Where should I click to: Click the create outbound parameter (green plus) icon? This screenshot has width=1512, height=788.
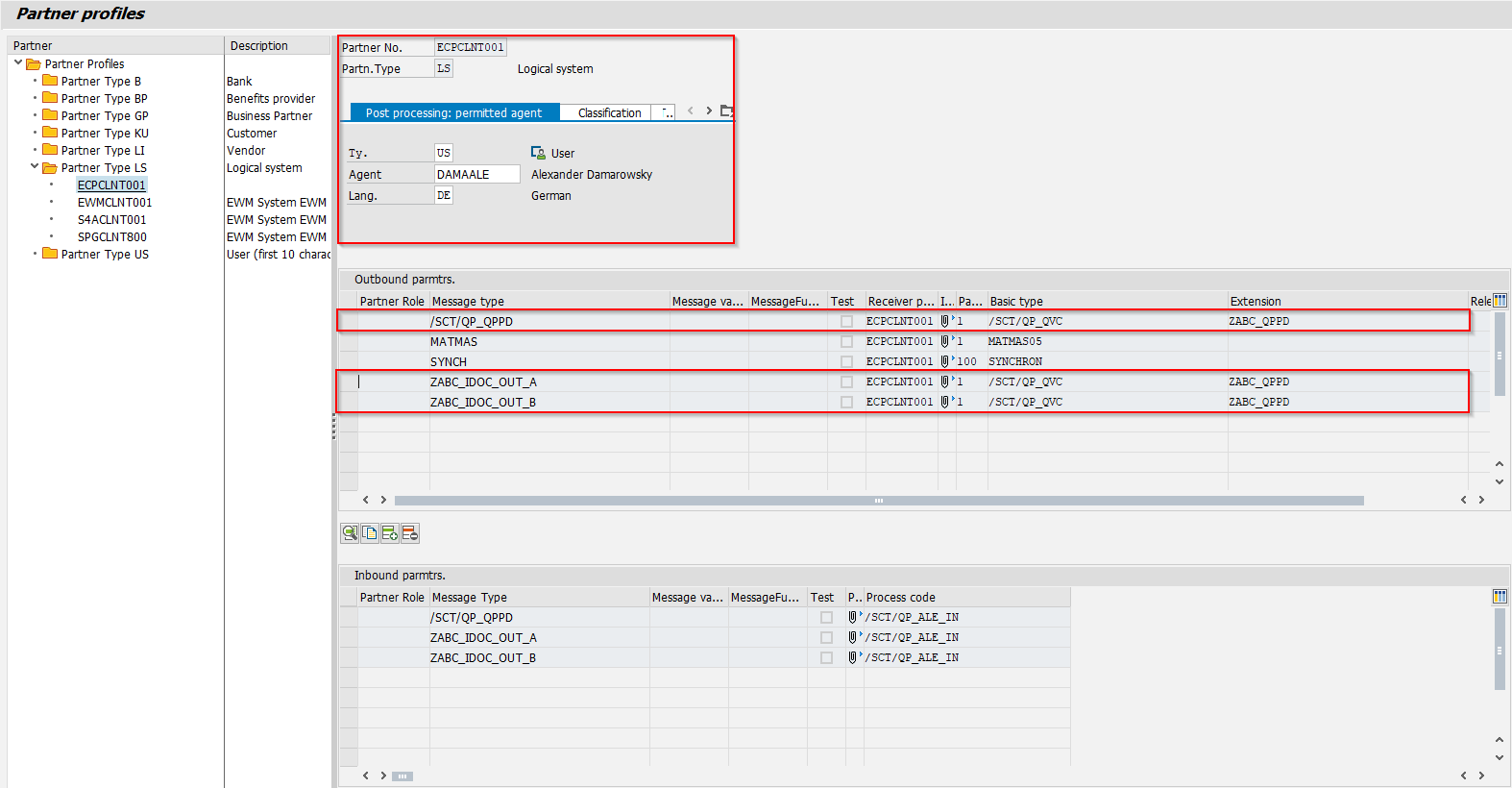click(x=390, y=533)
